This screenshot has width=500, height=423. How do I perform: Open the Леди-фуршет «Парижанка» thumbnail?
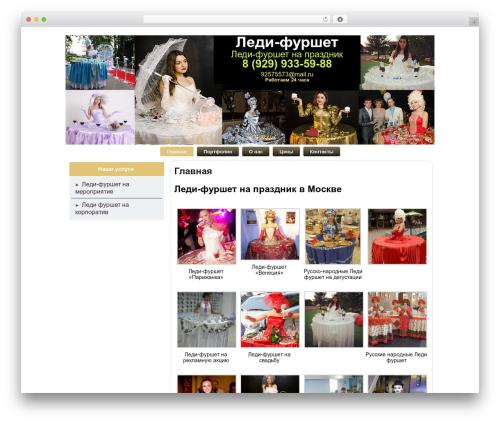click(x=207, y=236)
